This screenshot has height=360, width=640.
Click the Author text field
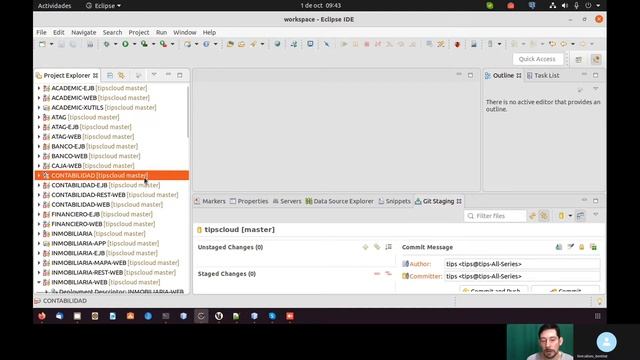tap(522, 264)
